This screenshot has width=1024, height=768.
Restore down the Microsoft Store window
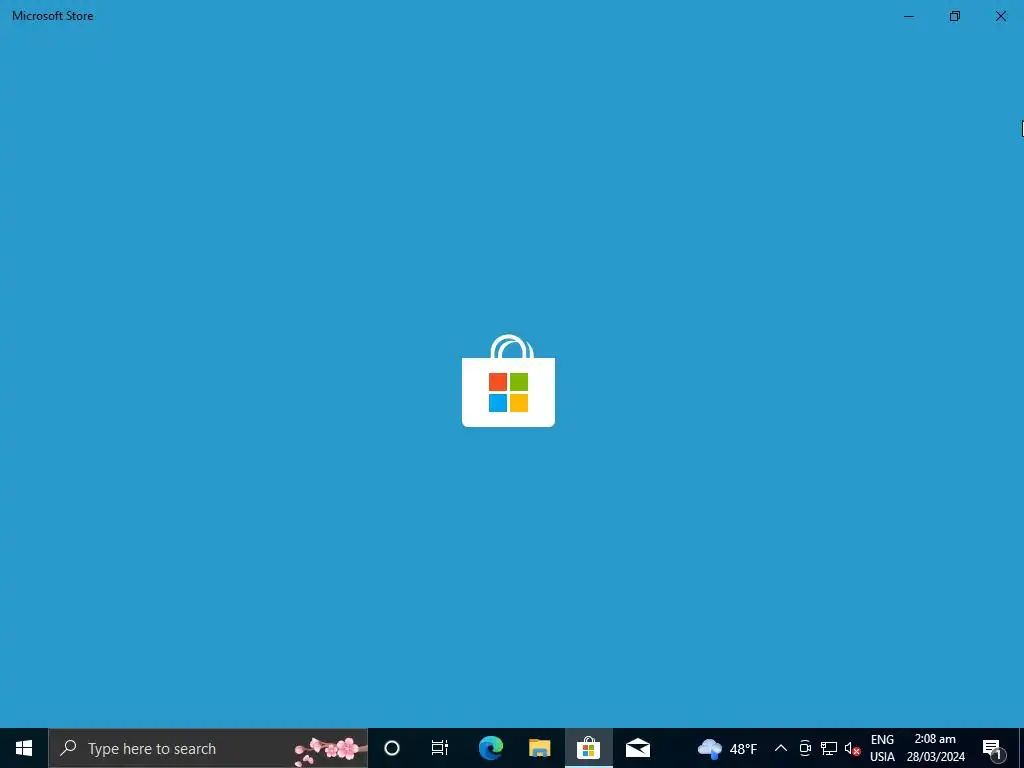click(x=955, y=16)
